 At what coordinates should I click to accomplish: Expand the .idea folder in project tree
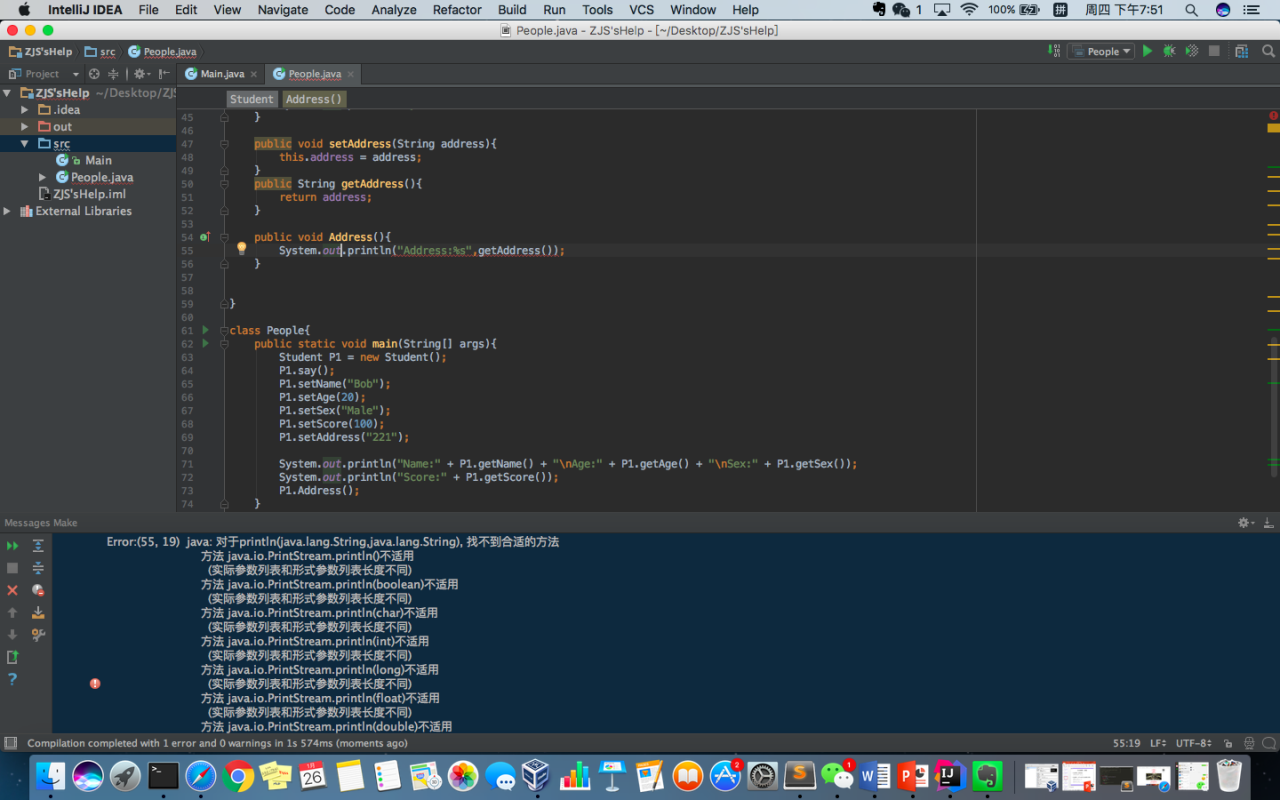25,110
